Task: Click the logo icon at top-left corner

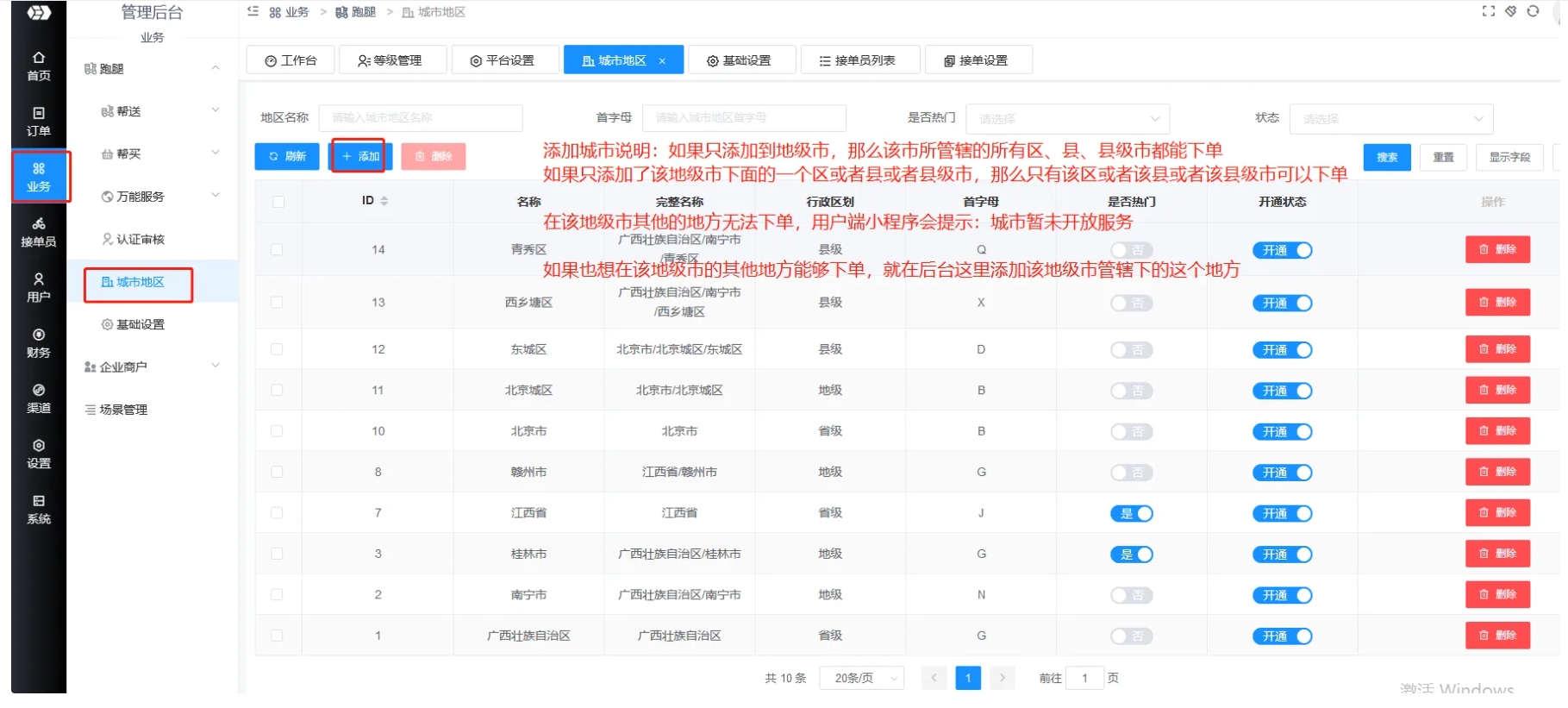Action: click(x=39, y=12)
